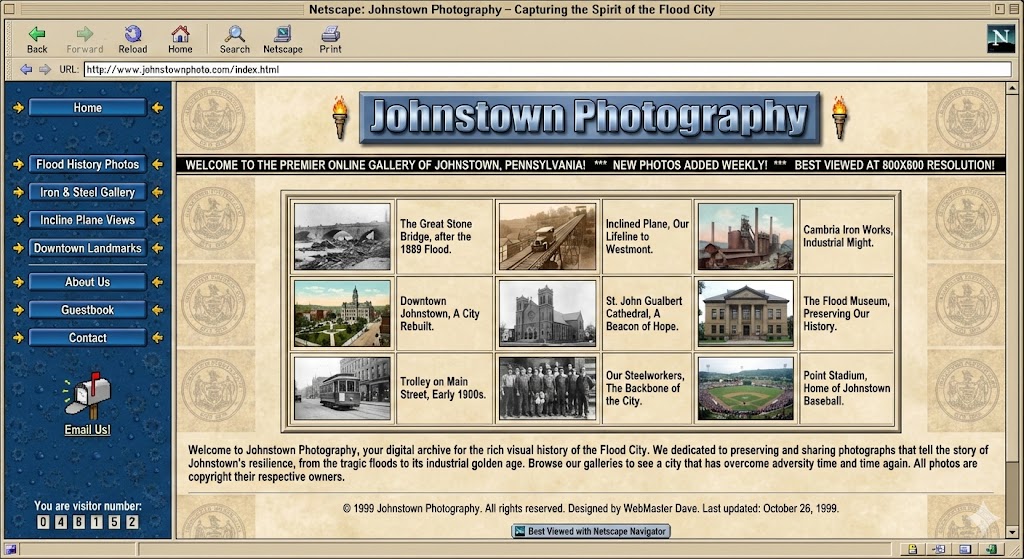Click caption 'Trolley on Main Street, Early 1900s.'

pos(443,388)
